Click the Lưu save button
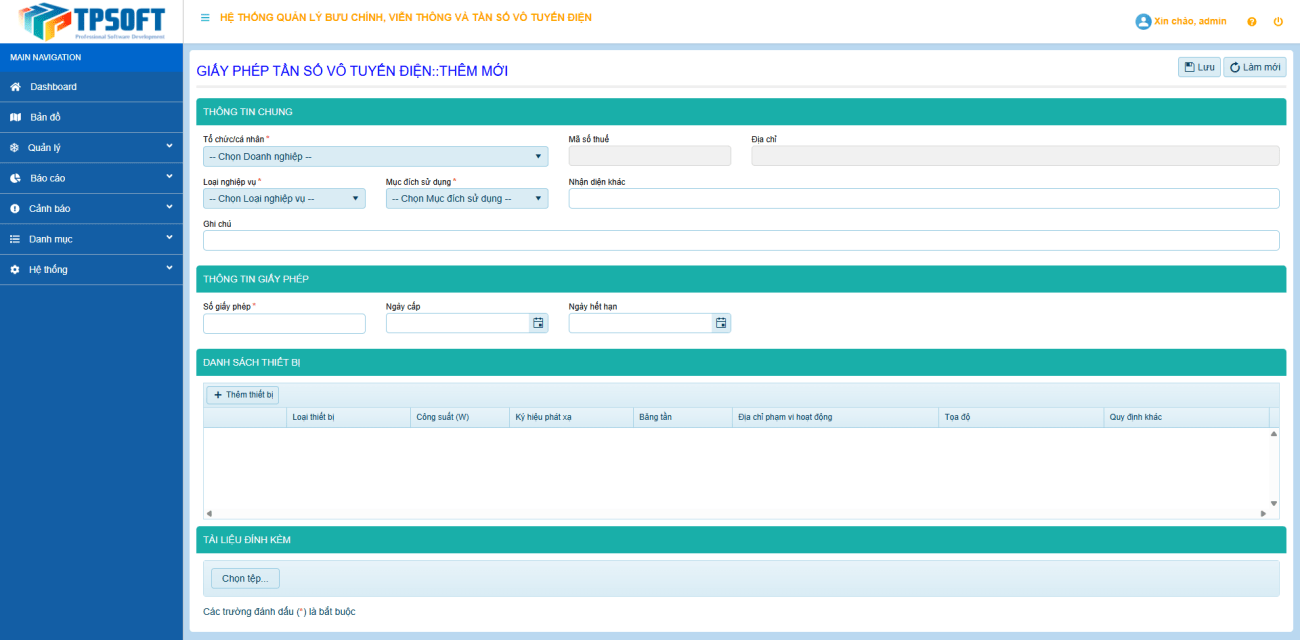 (x=1199, y=67)
